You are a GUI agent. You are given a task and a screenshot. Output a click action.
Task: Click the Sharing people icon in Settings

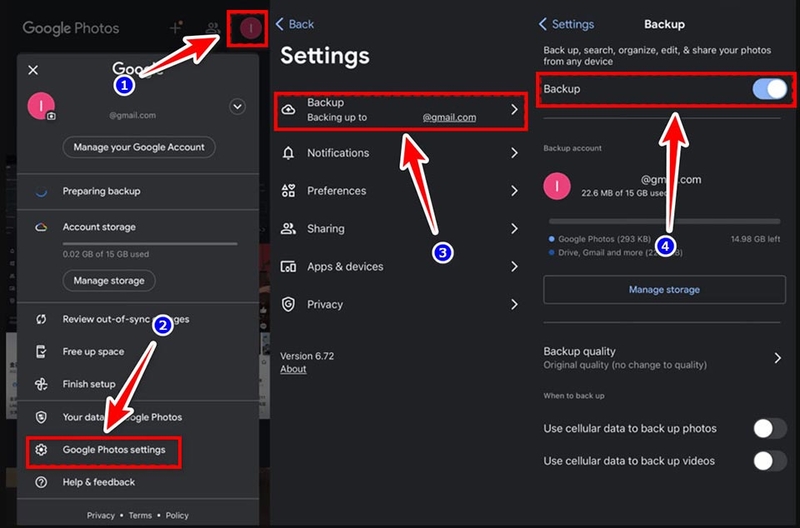coord(288,229)
